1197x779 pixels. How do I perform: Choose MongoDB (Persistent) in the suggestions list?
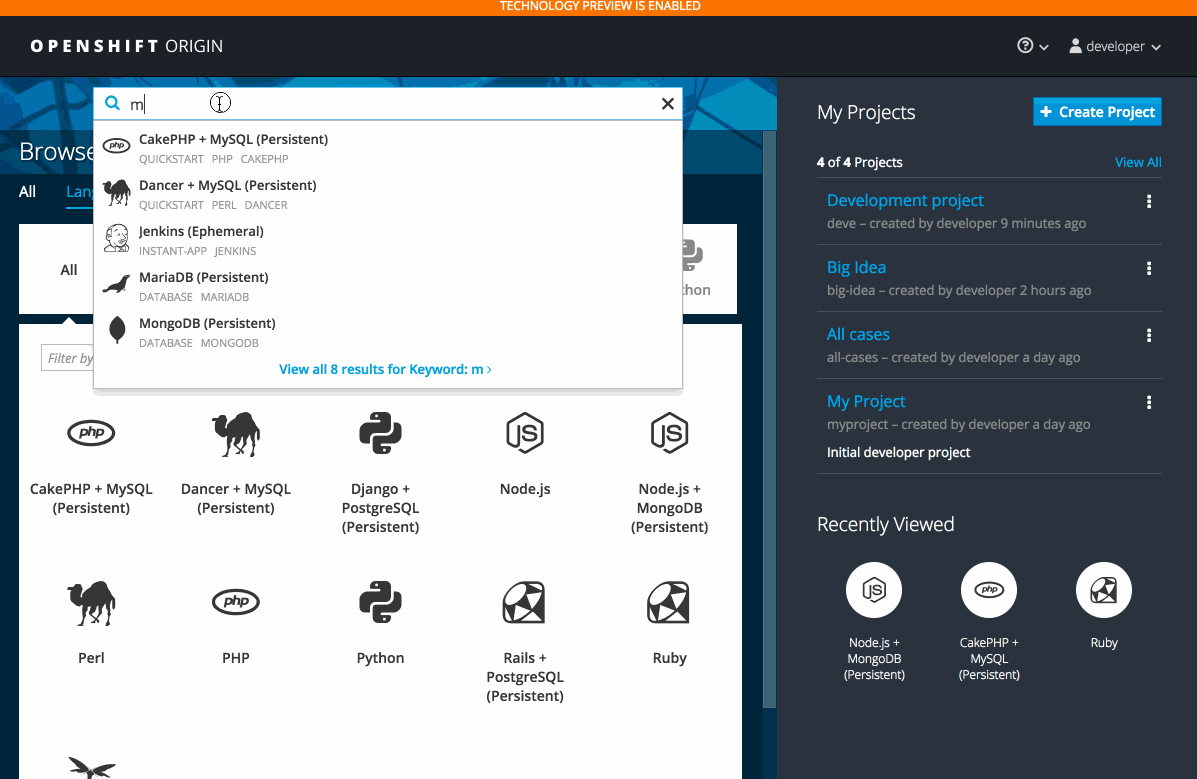[x=207, y=323]
